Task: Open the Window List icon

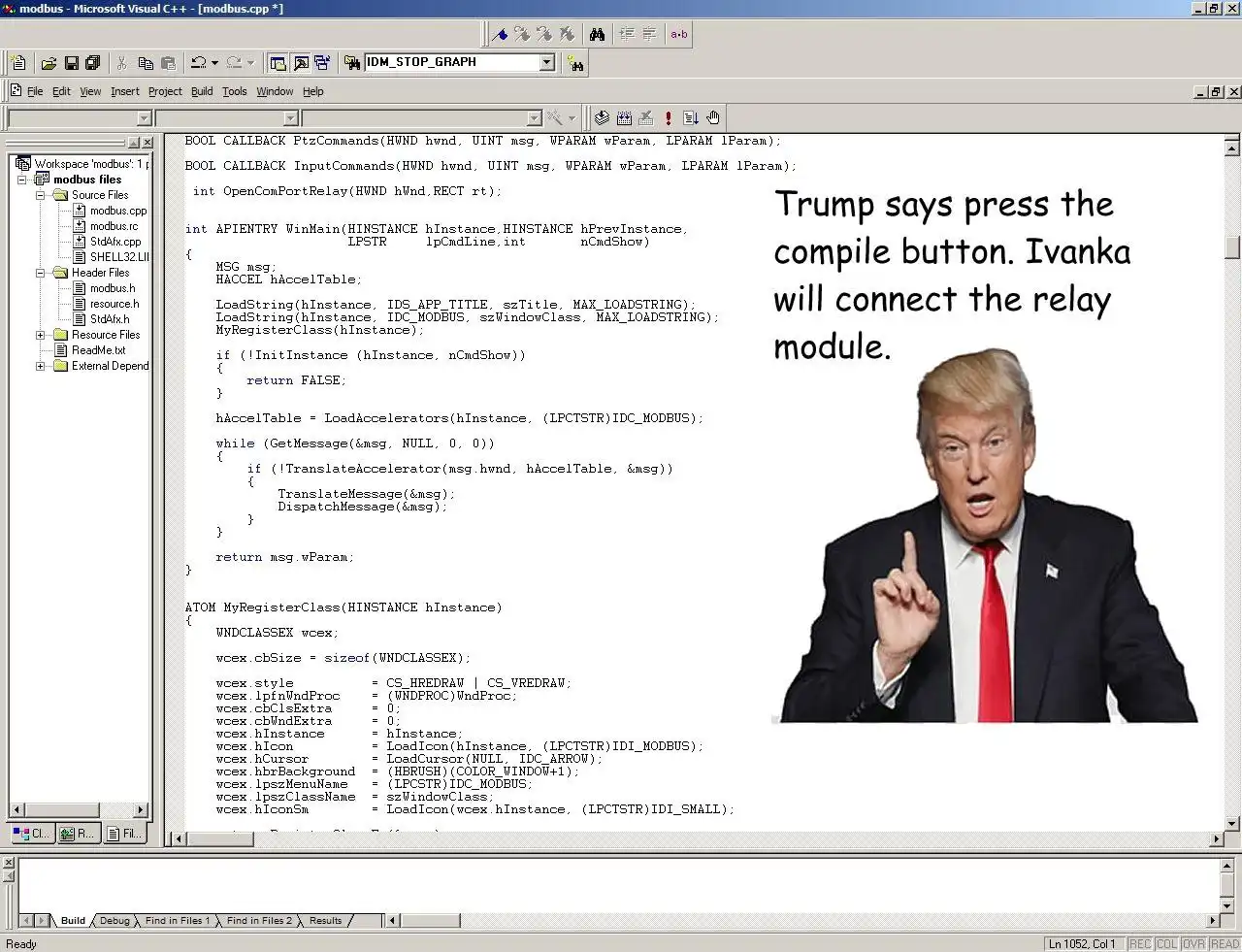Action: click(322, 63)
